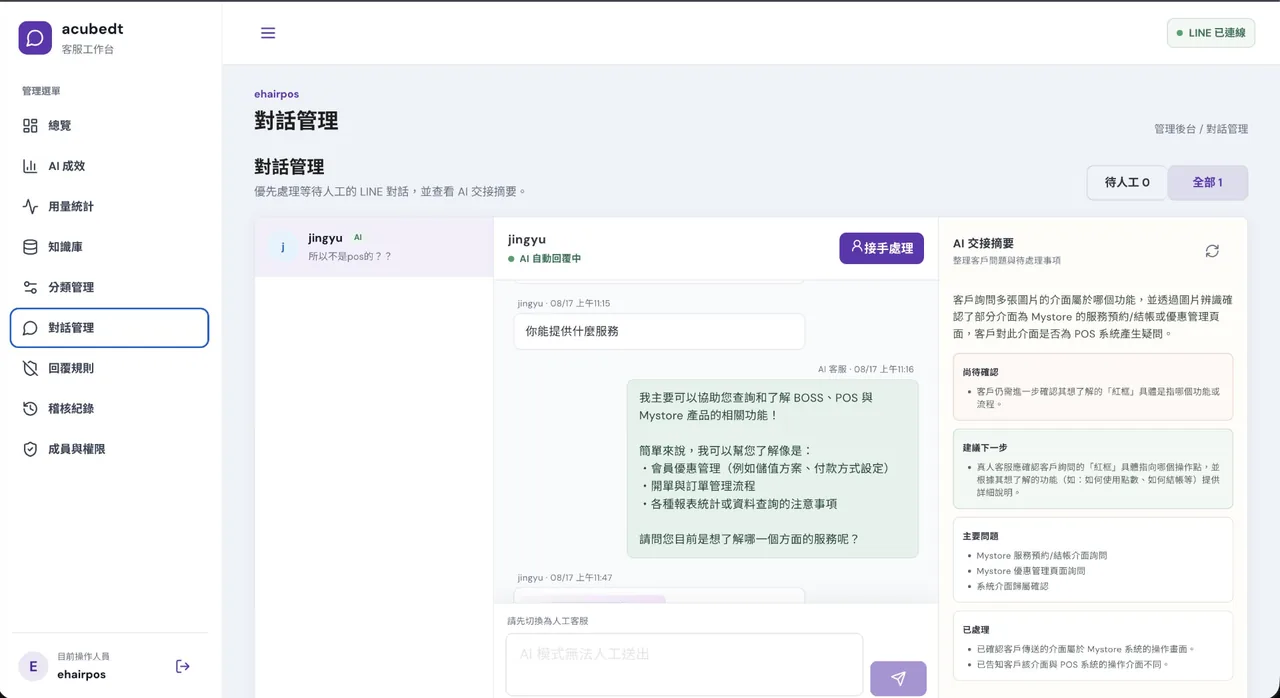Click the 管理選單 section label
The image size is (1280, 698).
[41, 91]
